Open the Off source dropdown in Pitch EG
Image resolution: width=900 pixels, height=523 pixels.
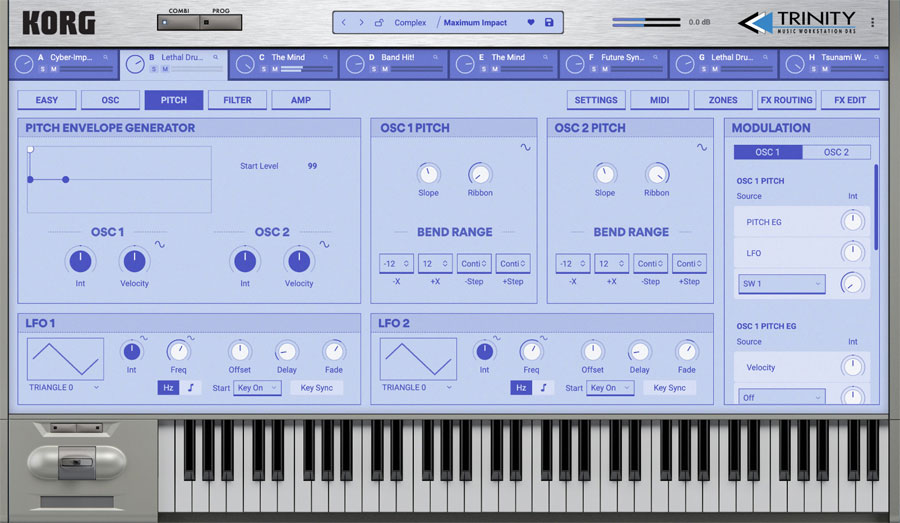(x=782, y=397)
